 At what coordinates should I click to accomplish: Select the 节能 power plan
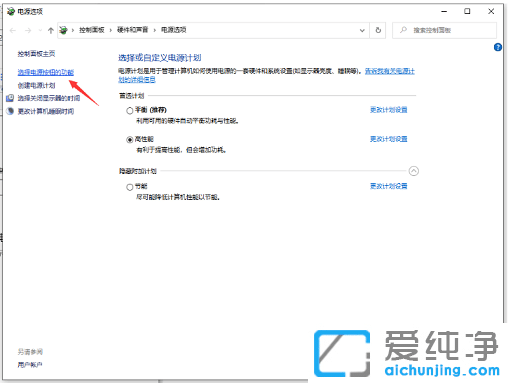130,187
